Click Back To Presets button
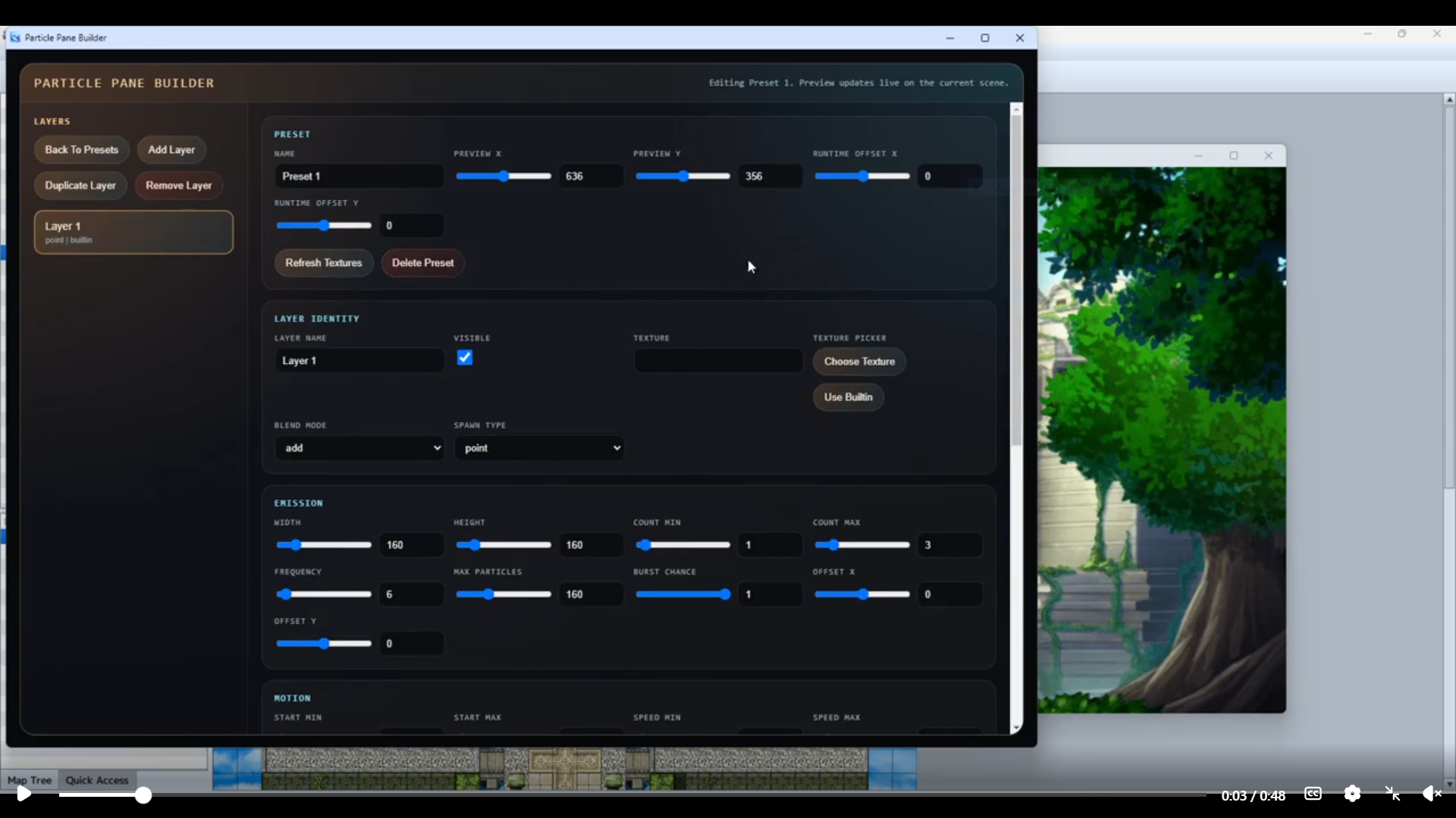 [82, 150]
